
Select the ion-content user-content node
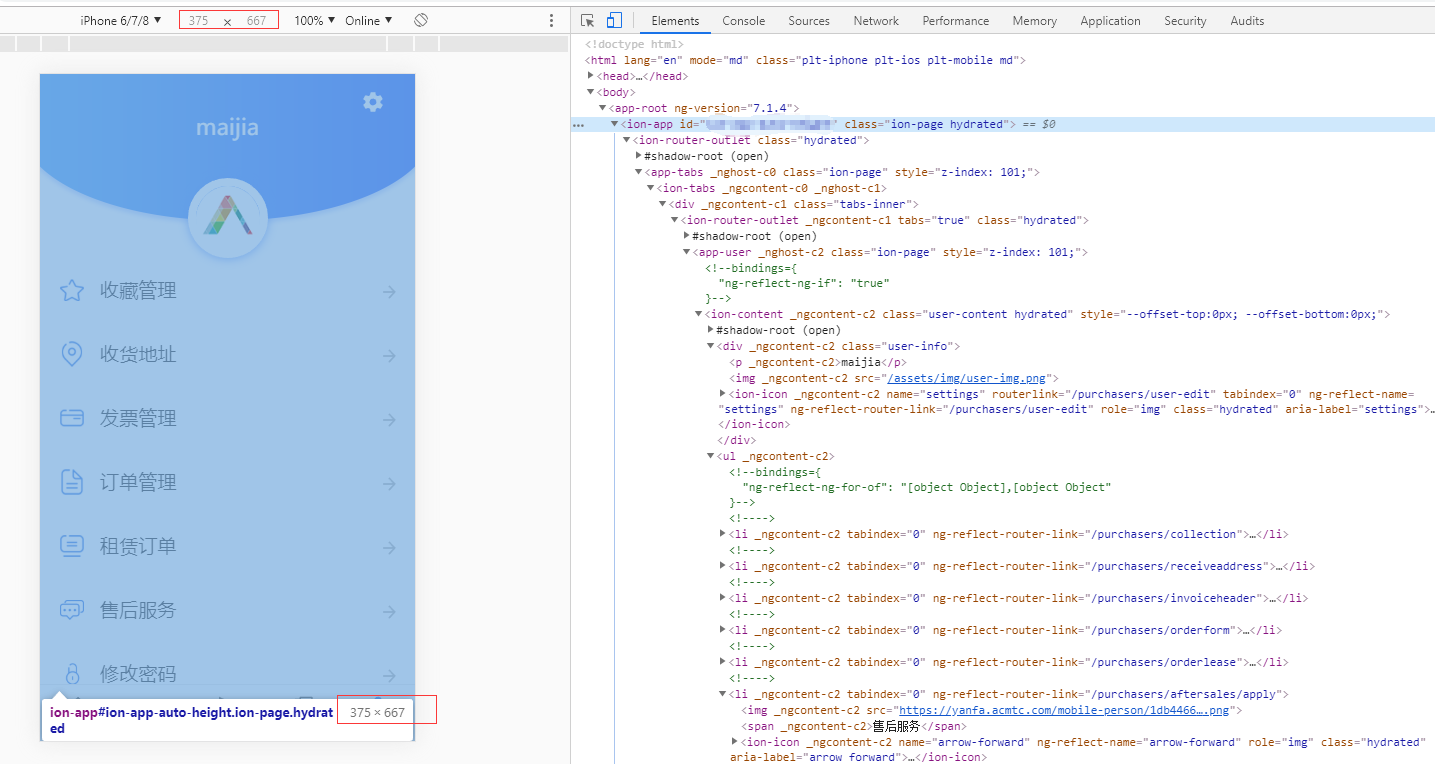(1047, 314)
